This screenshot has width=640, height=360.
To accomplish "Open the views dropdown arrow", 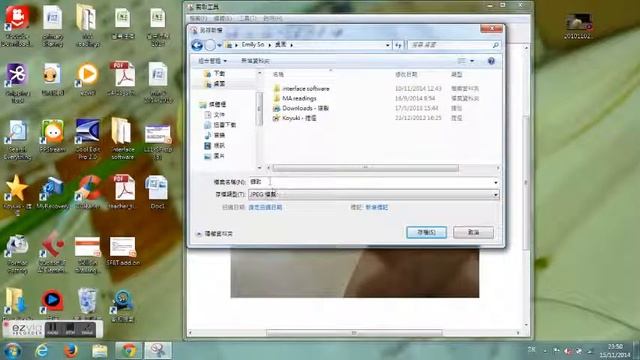I will [x=472, y=61].
